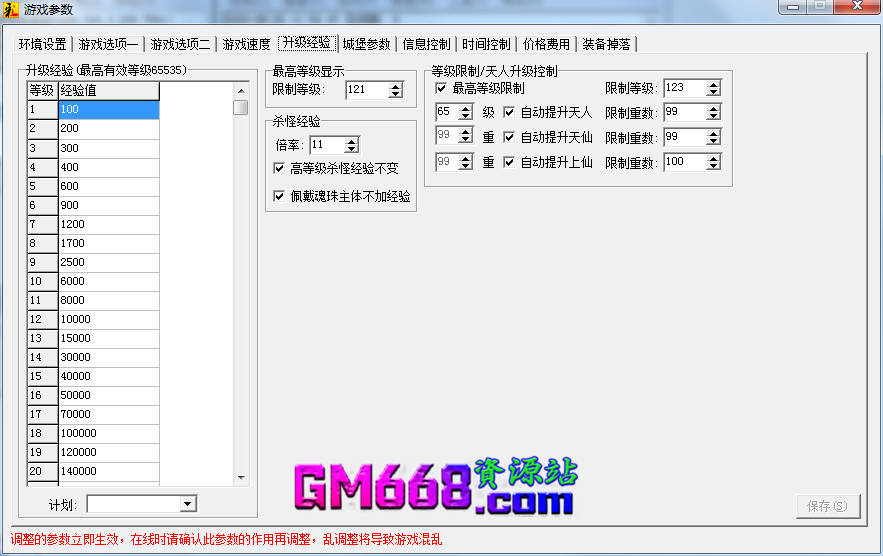Switch to the 城堡参数 tab
The image size is (883, 556).
click(366, 44)
